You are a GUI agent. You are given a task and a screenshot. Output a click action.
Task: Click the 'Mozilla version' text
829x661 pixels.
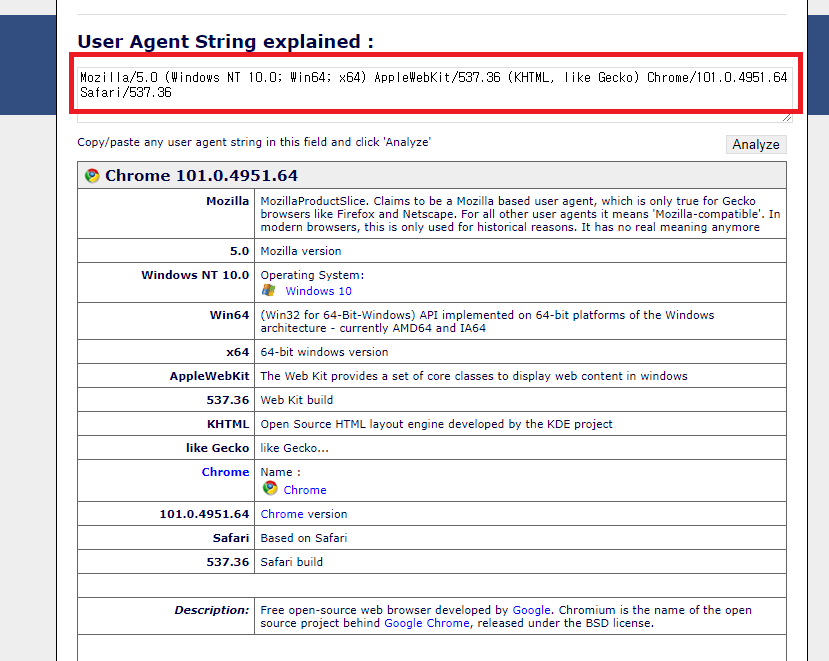coord(301,251)
